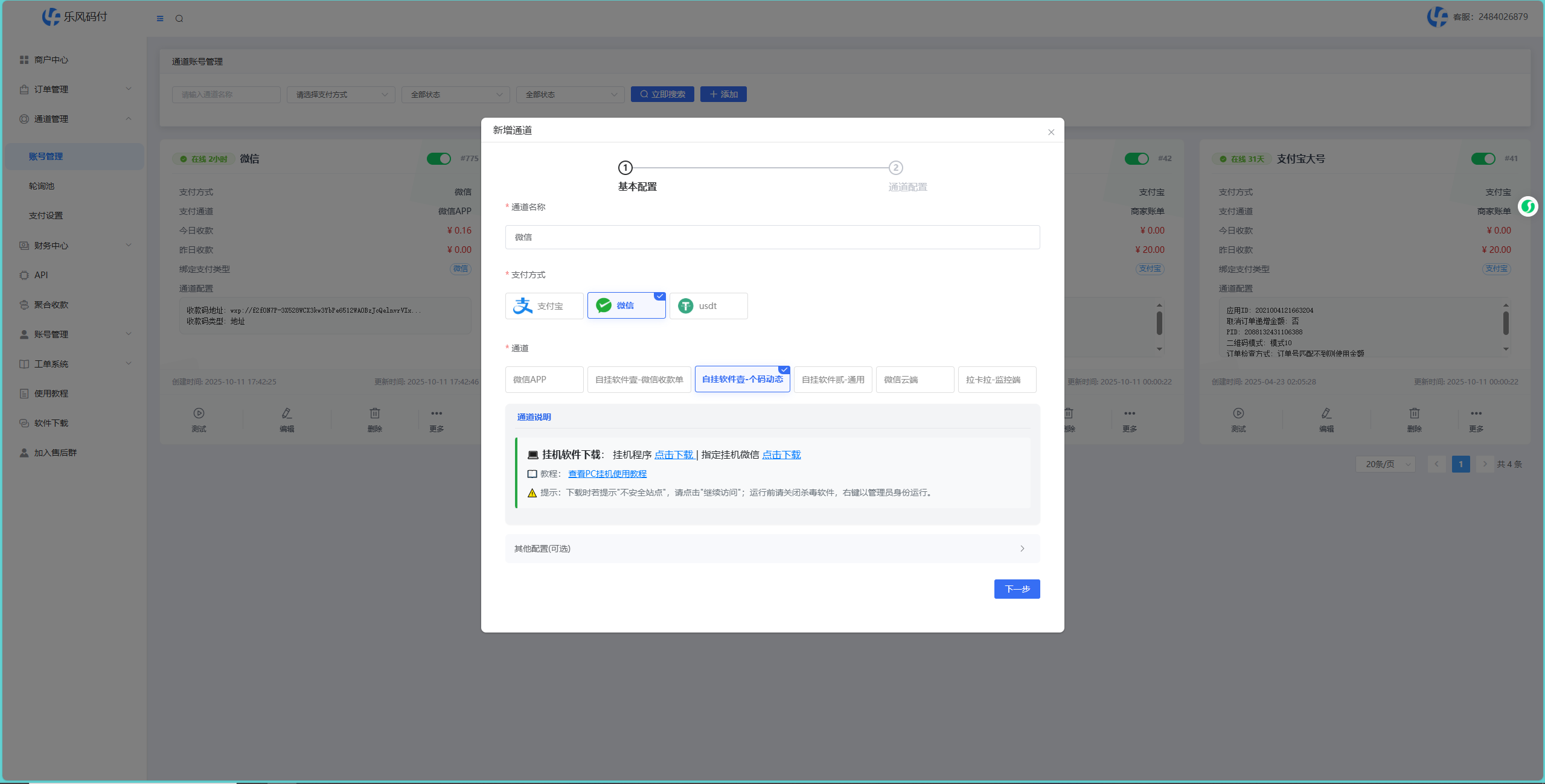Click the floating green assistant icon

point(1527,207)
